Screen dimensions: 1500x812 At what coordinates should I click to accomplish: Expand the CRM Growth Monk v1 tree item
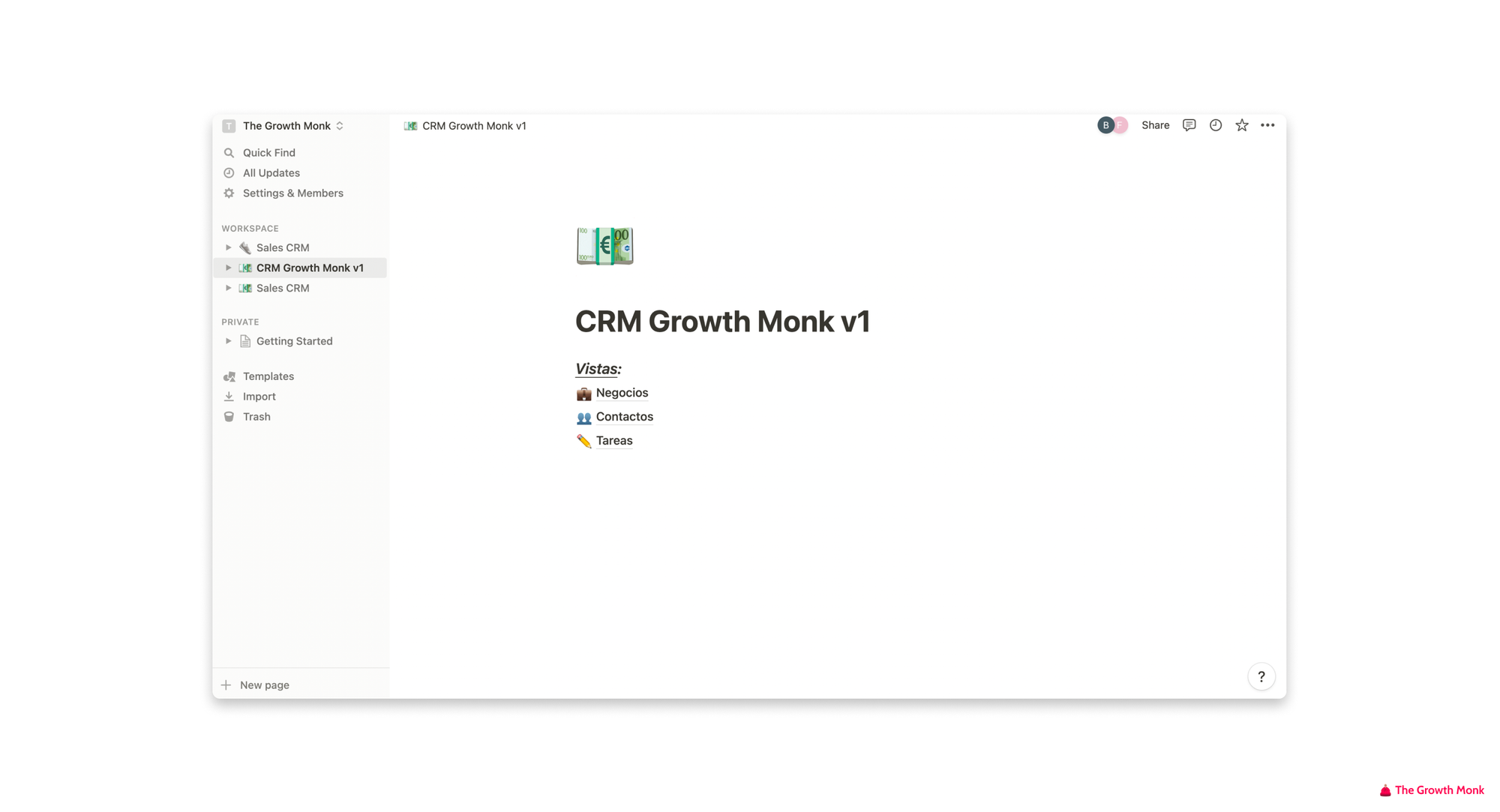point(228,268)
